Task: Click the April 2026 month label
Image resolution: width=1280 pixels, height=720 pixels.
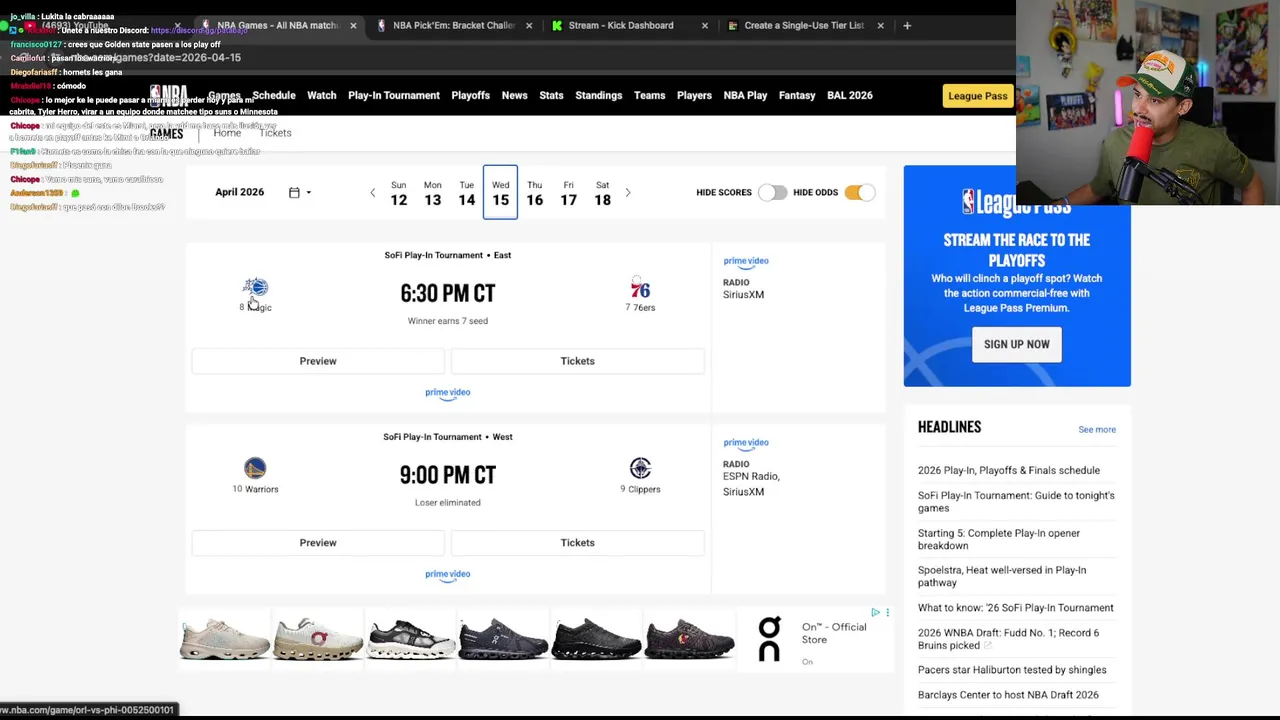Action: click(239, 192)
